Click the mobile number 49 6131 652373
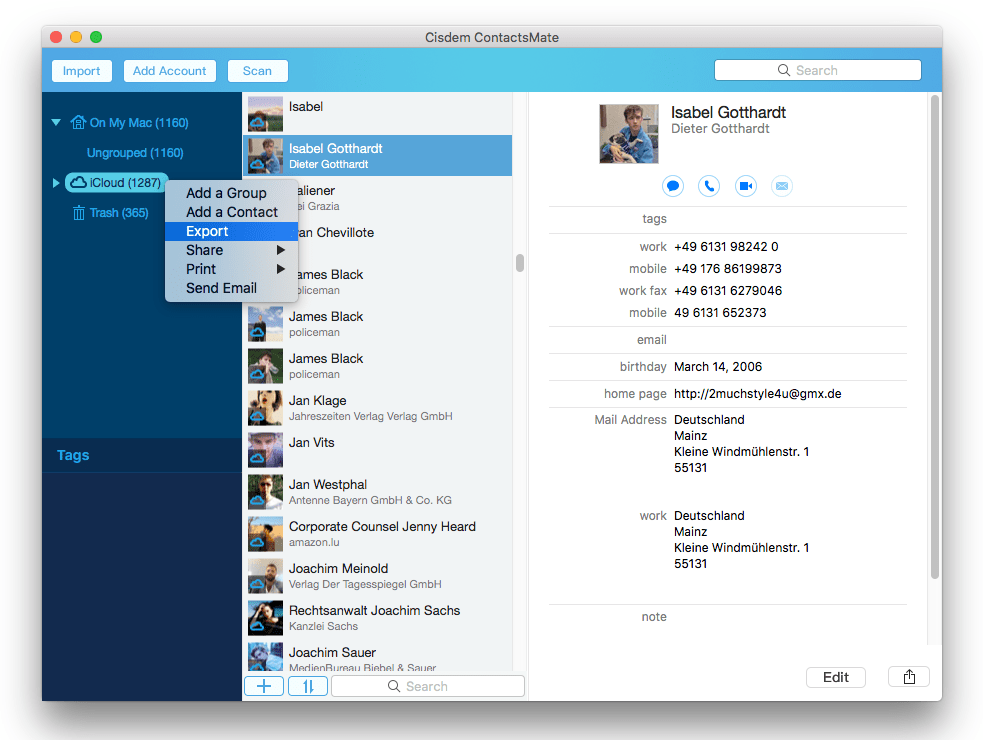983x740 pixels. [x=720, y=312]
